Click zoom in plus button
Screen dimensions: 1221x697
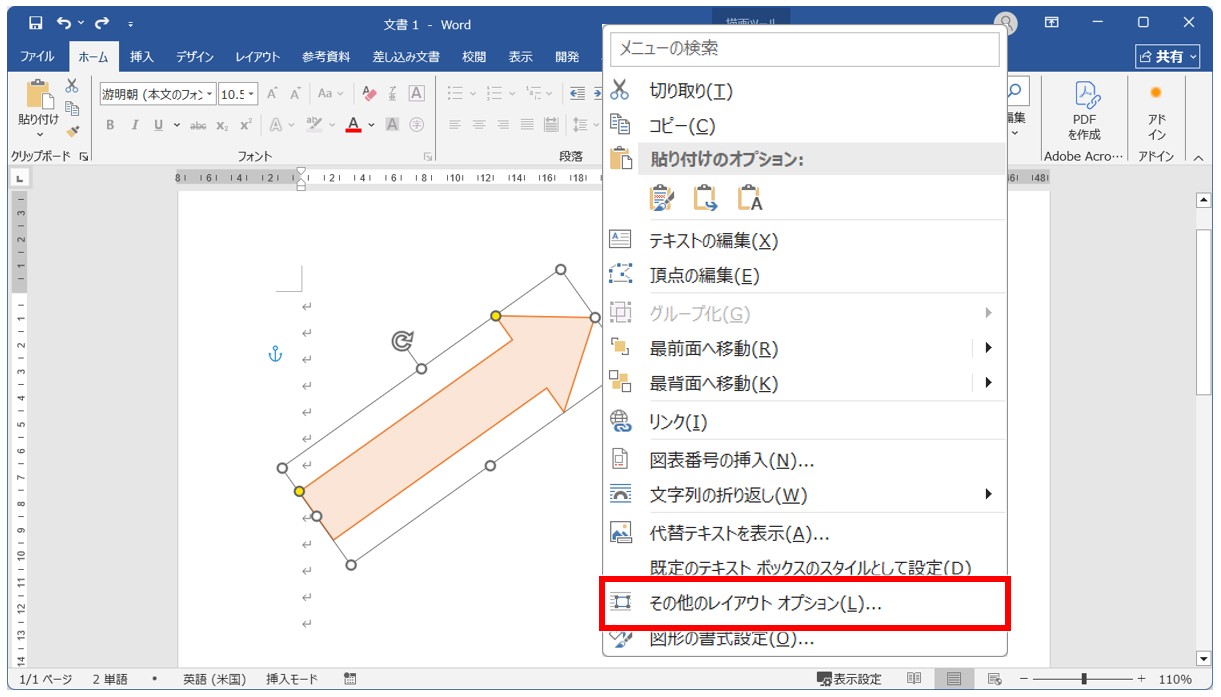click(1142, 679)
